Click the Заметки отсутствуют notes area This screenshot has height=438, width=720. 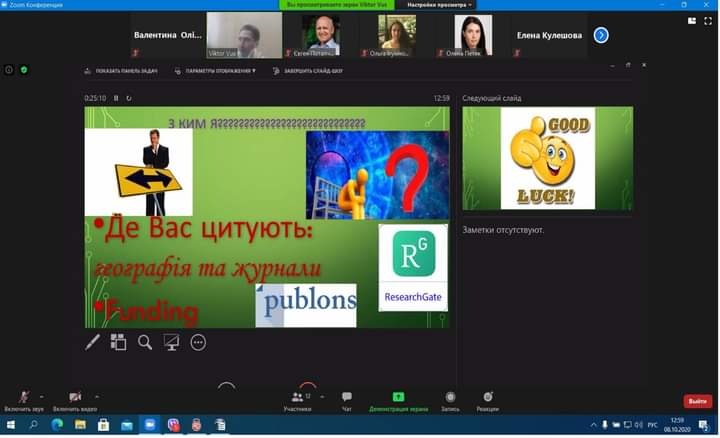click(503, 230)
